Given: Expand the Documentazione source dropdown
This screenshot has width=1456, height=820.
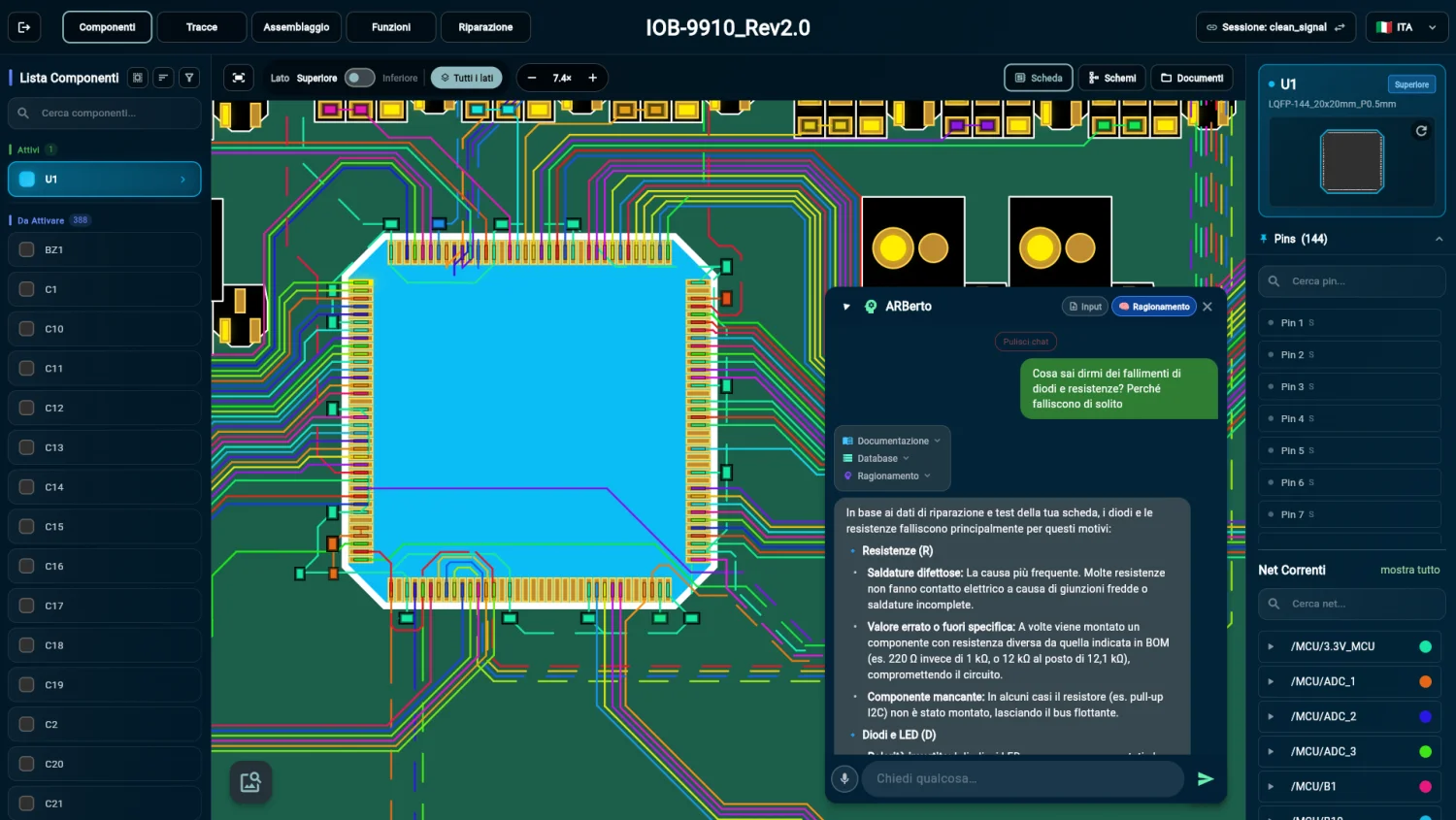Looking at the screenshot, I should click(891, 441).
